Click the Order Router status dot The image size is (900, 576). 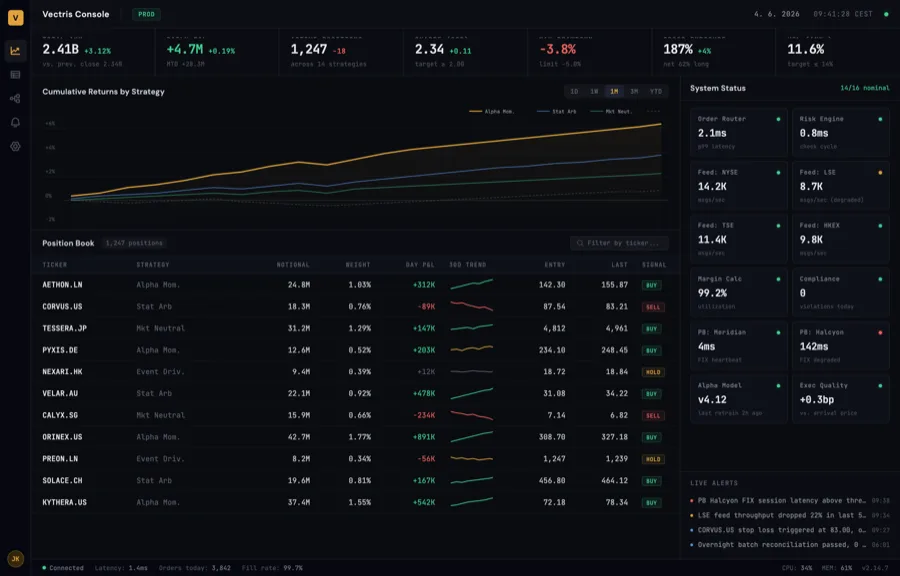coord(778,119)
